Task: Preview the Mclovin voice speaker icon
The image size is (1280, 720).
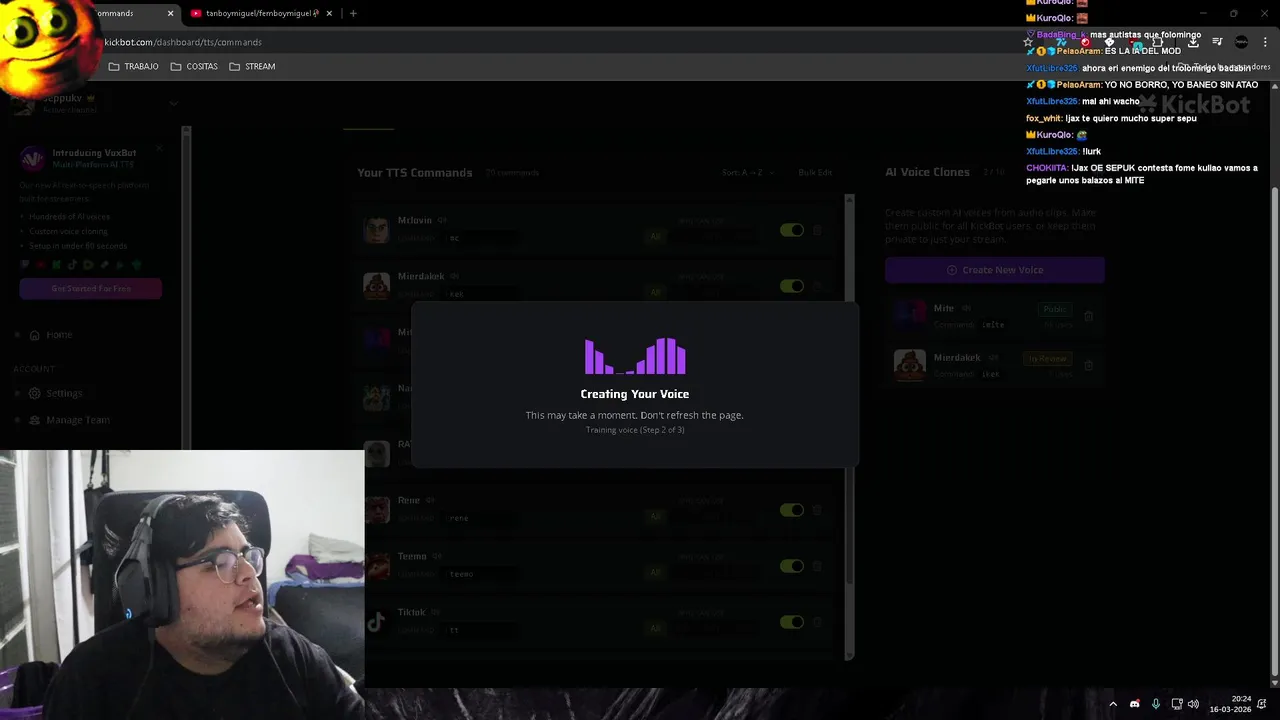Action: tap(441, 220)
